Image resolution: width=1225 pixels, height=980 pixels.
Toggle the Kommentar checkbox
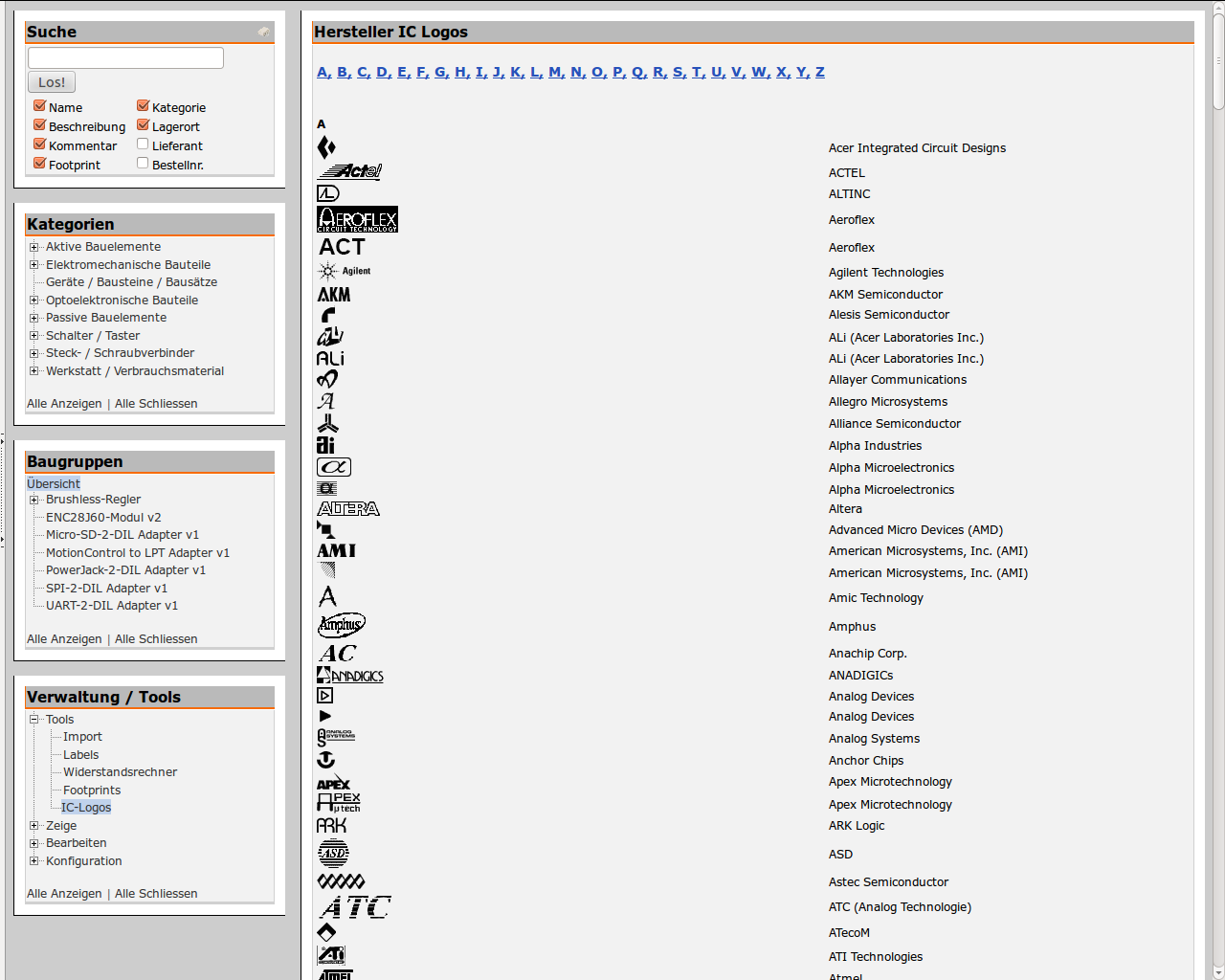39,145
